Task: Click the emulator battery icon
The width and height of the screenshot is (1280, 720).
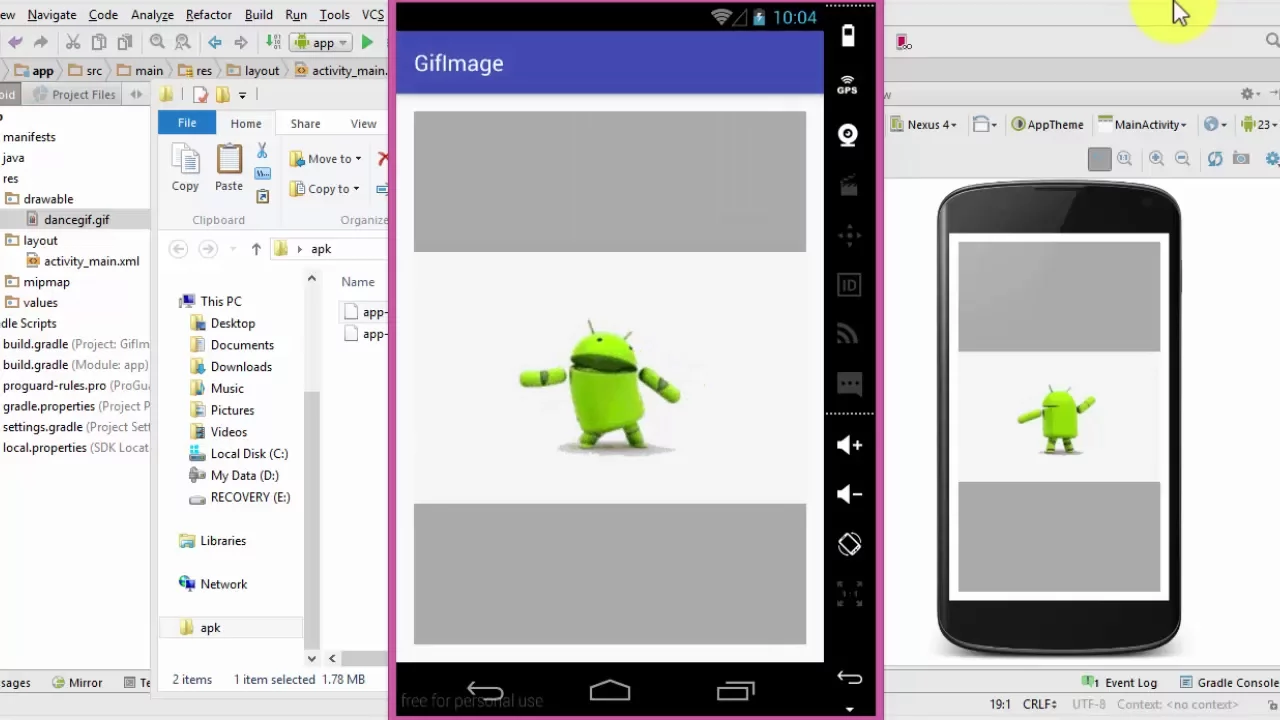Action: [848, 36]
